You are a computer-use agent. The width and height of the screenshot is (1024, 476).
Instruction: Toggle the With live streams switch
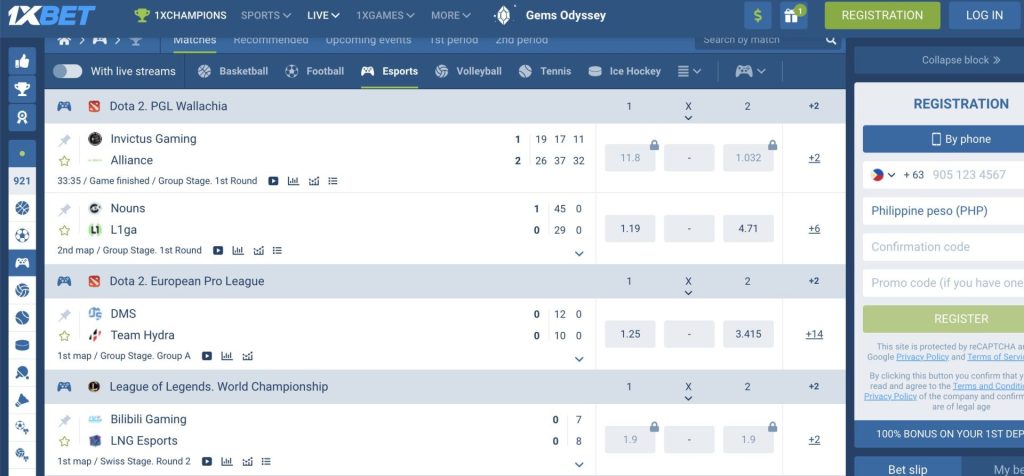[x=67, y=71]
